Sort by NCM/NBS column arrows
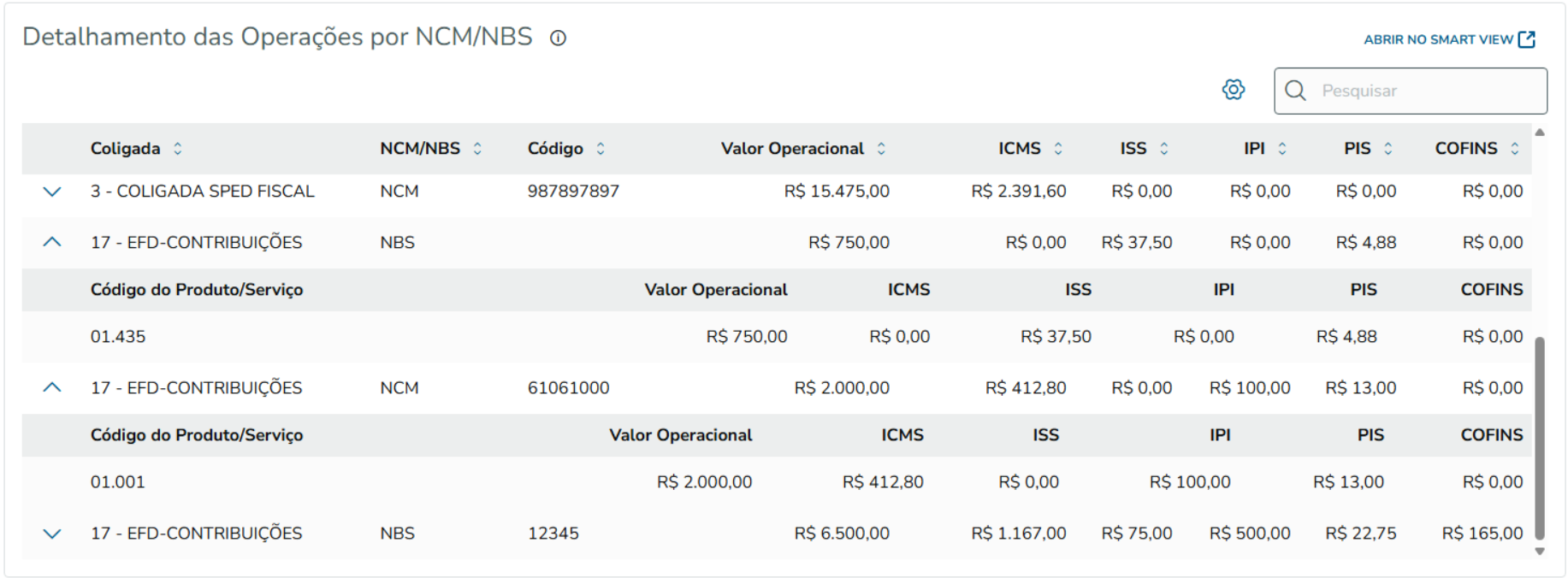Image resolution: width=1568 pixels, height=578 pixels. (477, 149)
